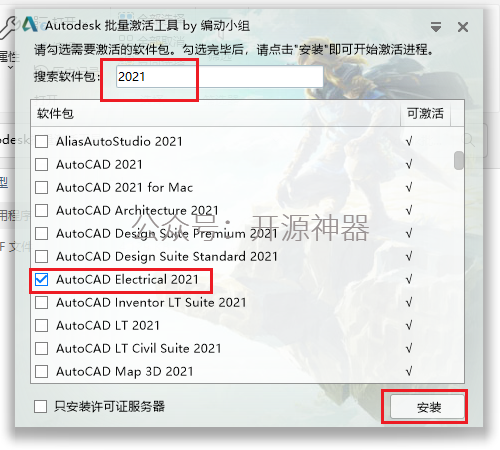Toggle the 只安装许可证服务器 checkbox
The image size is (500, 450).
click(x=40, y=406)
